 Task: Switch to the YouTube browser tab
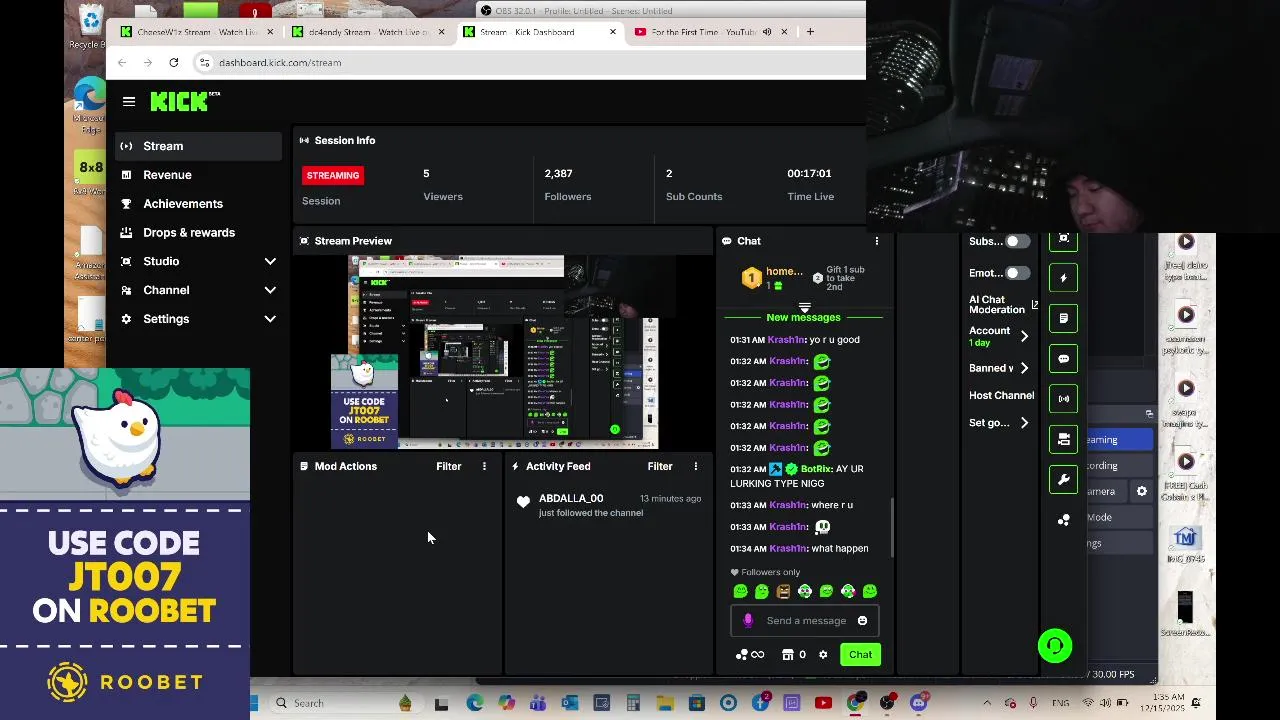[712, 32]
